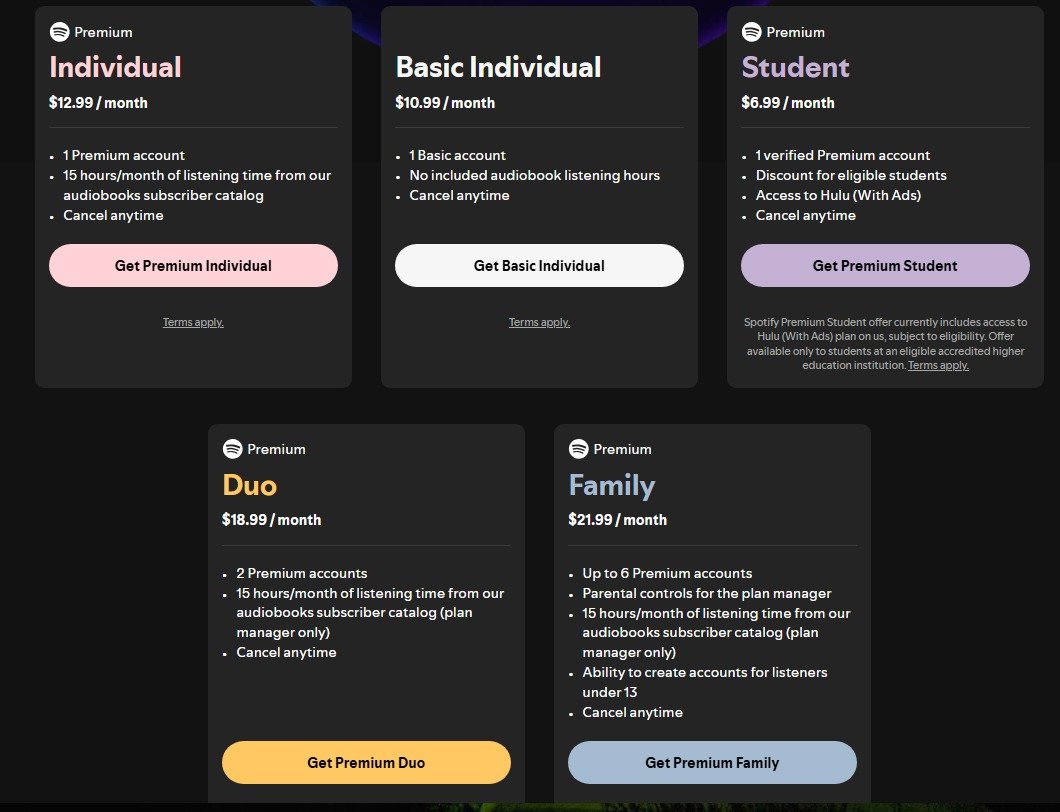The width and height of the screenshot is (1060, 812).
Task: Open Terms apply link under Premium Individual
Action: pyautogui.click(x=193, y=323)
